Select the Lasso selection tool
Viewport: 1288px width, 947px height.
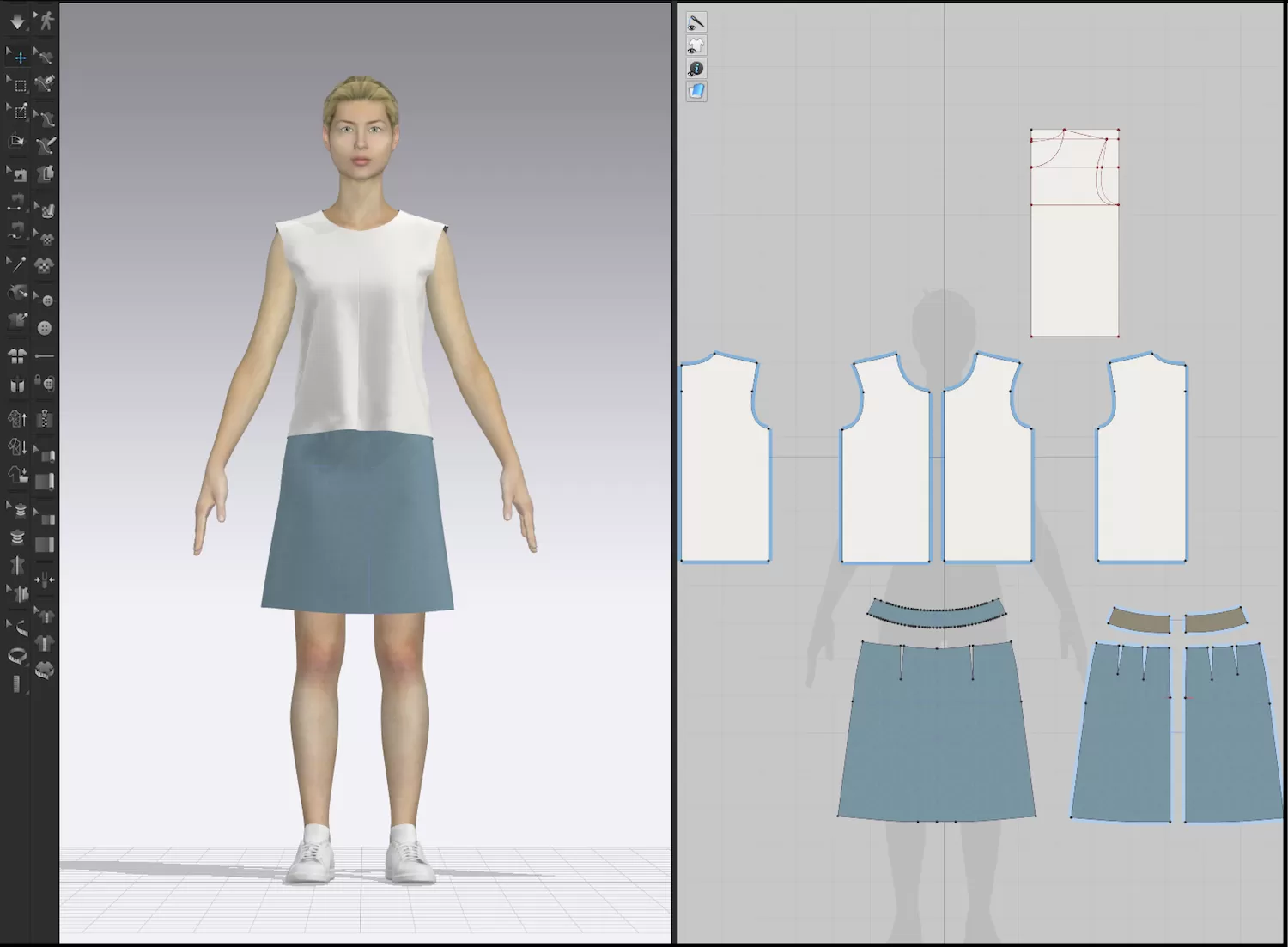point(17,112)
